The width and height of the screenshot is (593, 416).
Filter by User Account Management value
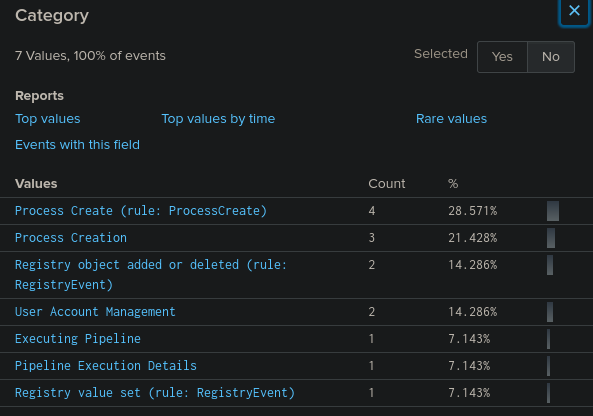[95, 312]
